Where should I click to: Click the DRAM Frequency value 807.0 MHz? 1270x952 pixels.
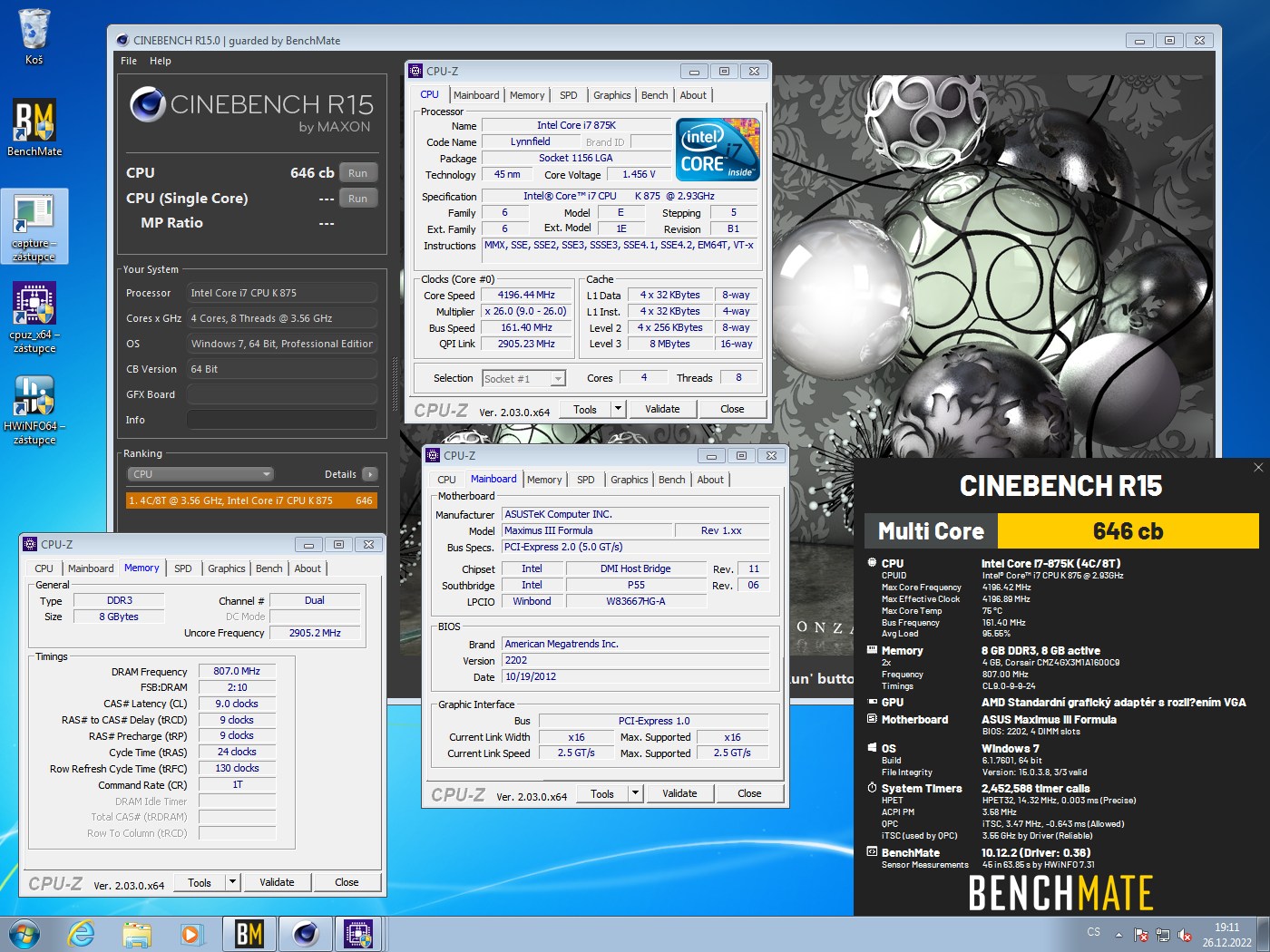pos(237,671)
